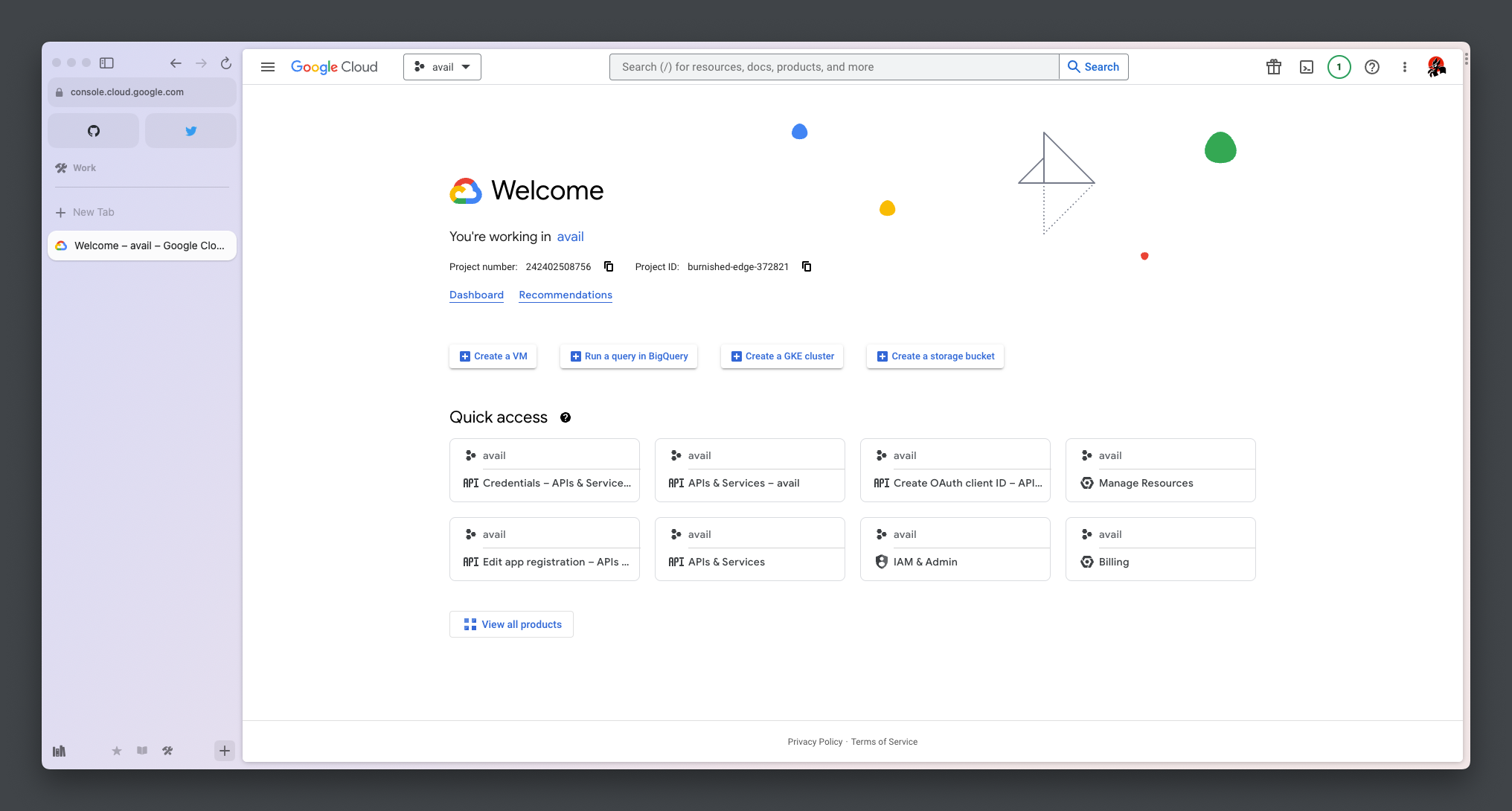Open the vertical three-dot settings menu
Viewport: 1512px width, 811px height.
(1405, 67)
